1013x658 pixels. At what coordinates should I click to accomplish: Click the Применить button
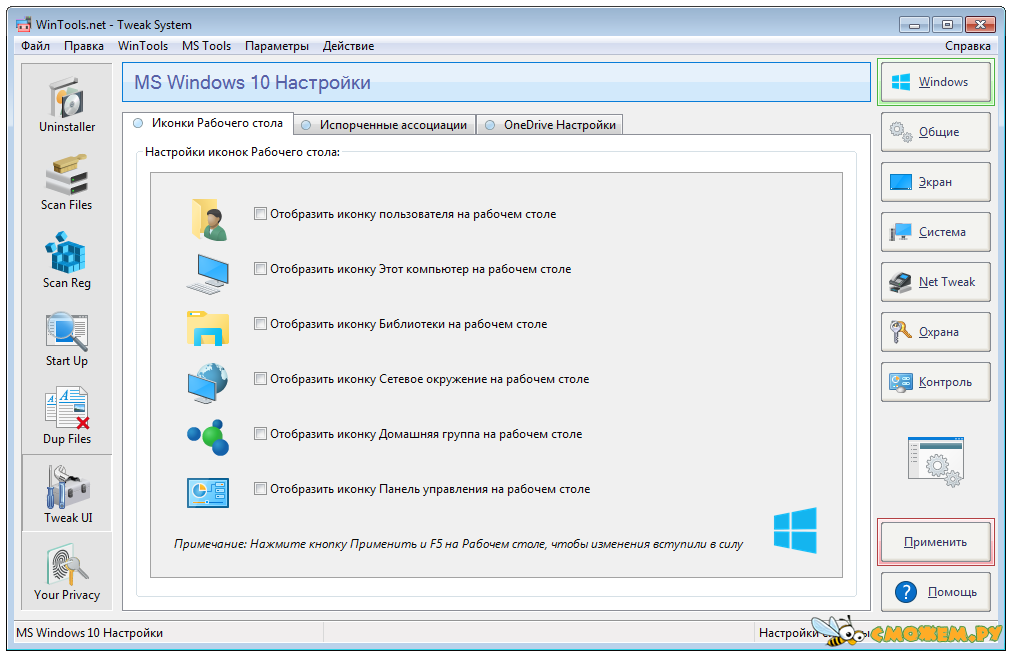935,542
